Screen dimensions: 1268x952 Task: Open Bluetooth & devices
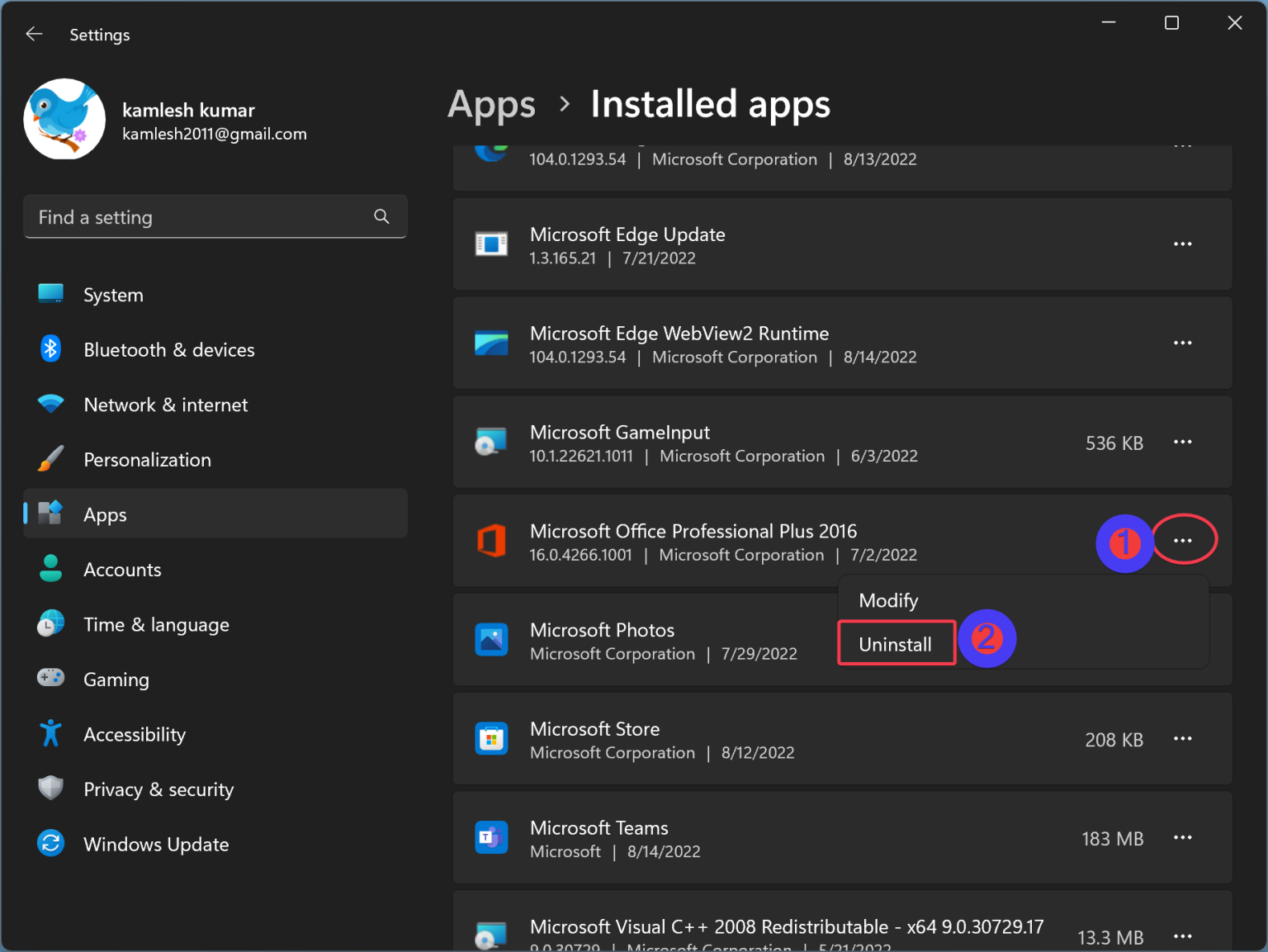215,349
